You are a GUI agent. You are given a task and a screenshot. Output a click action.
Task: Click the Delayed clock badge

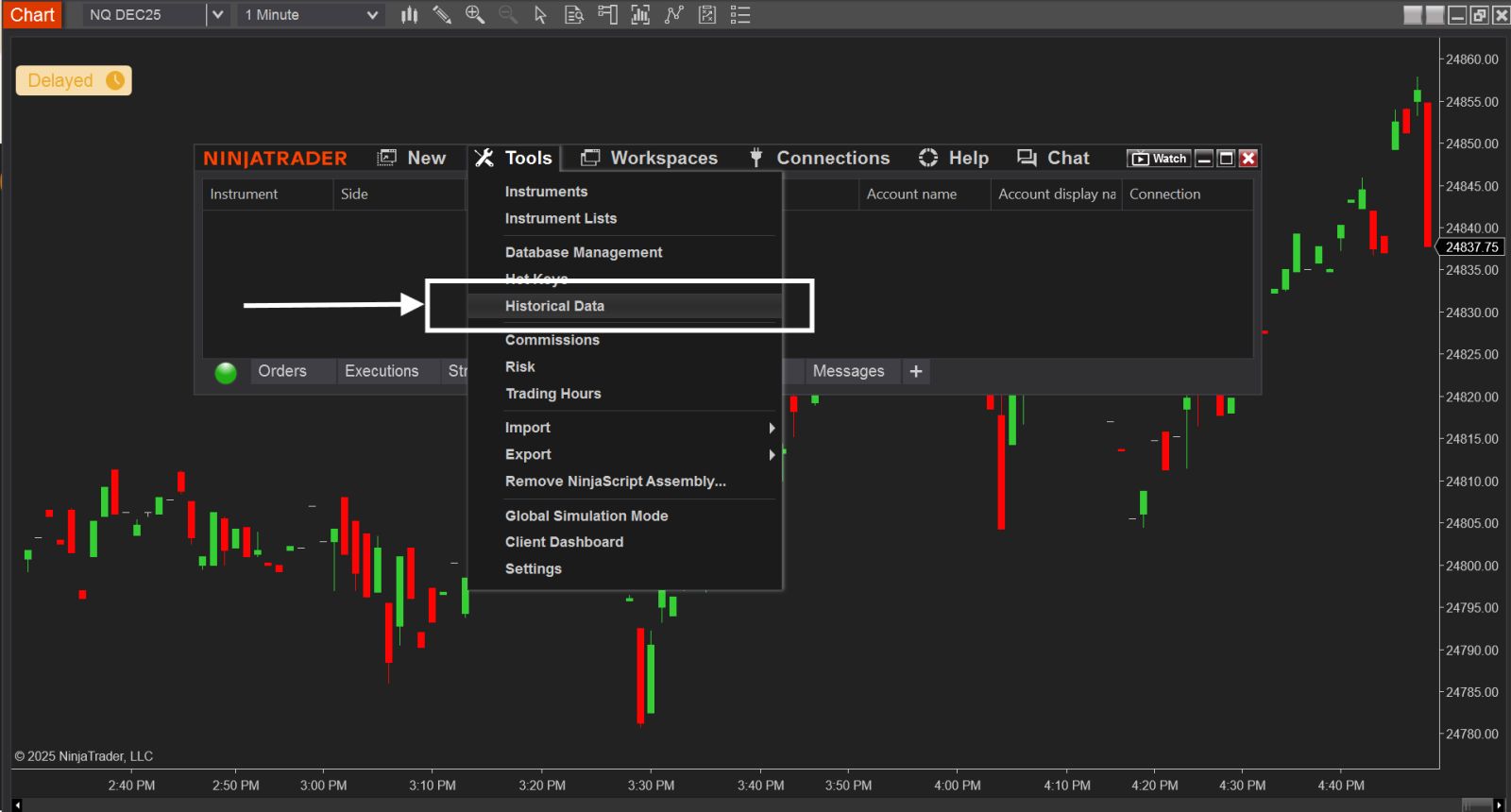pos(74,80)
